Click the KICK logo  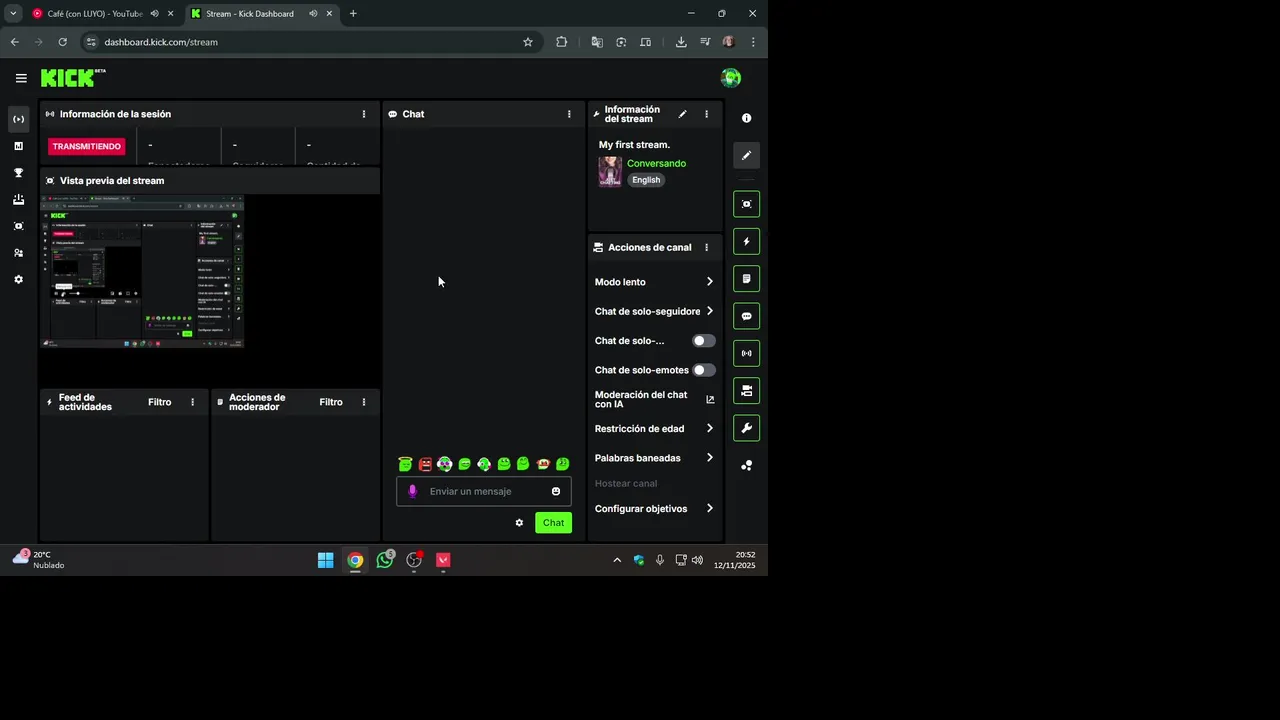coord(72,78)
